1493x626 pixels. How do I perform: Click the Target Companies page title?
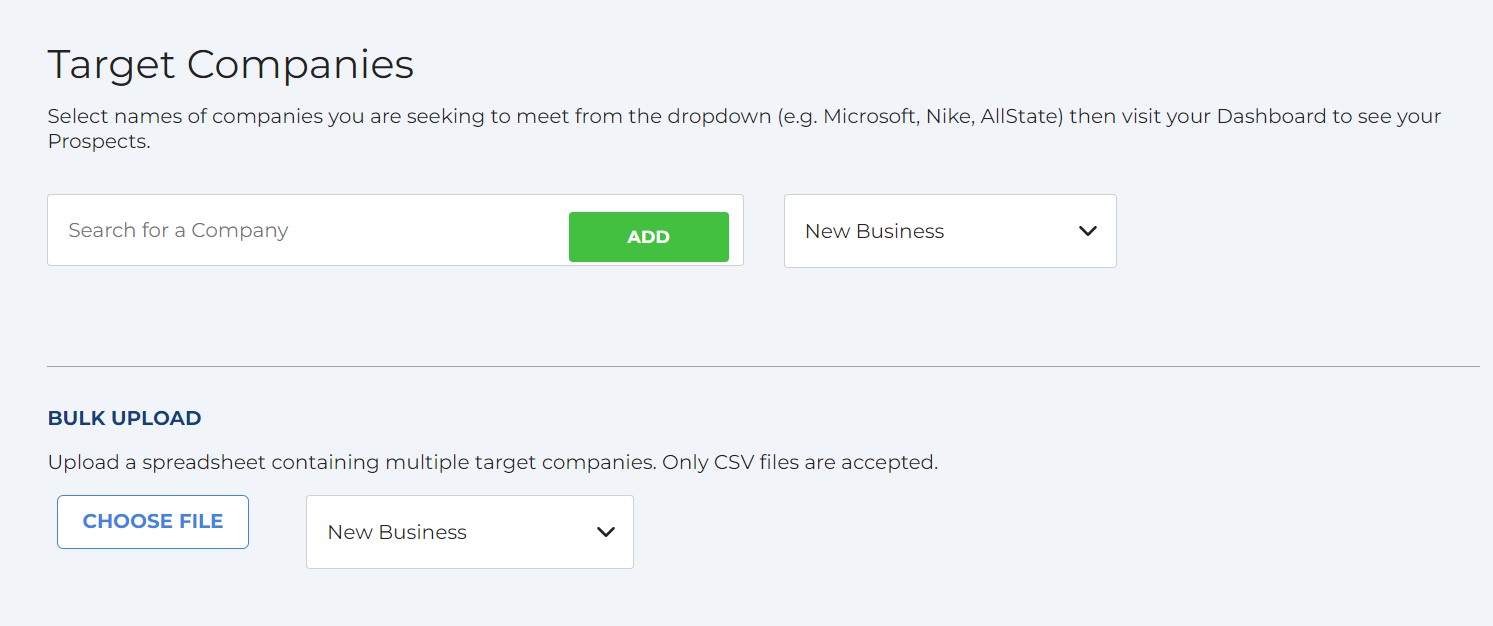click(x=231, y=63)
